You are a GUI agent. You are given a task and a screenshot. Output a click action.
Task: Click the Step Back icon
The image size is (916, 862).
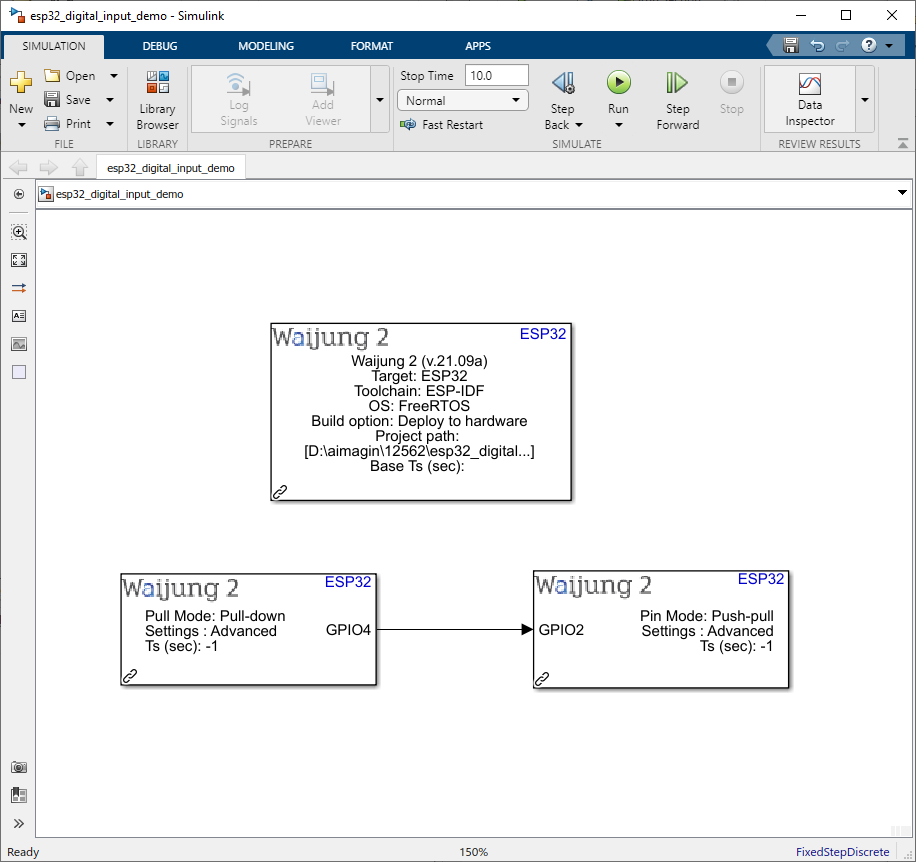pos(562,83)
